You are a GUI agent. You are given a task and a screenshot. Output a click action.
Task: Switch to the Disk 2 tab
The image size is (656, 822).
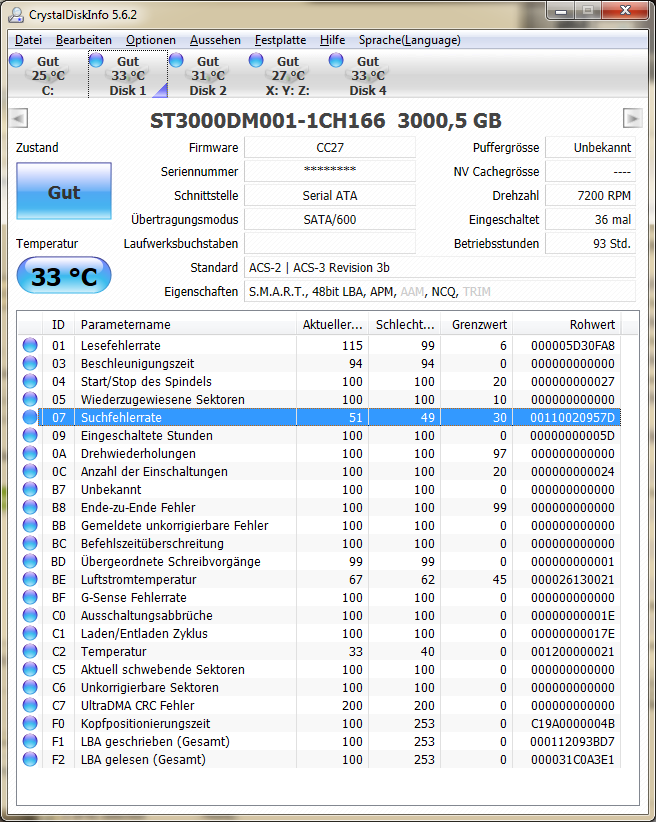click(208, 75)
